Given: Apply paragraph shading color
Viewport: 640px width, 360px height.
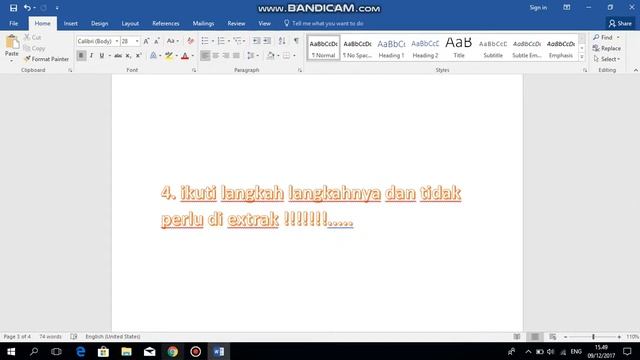Looking at the screenshot, I should tap(271, 56).
